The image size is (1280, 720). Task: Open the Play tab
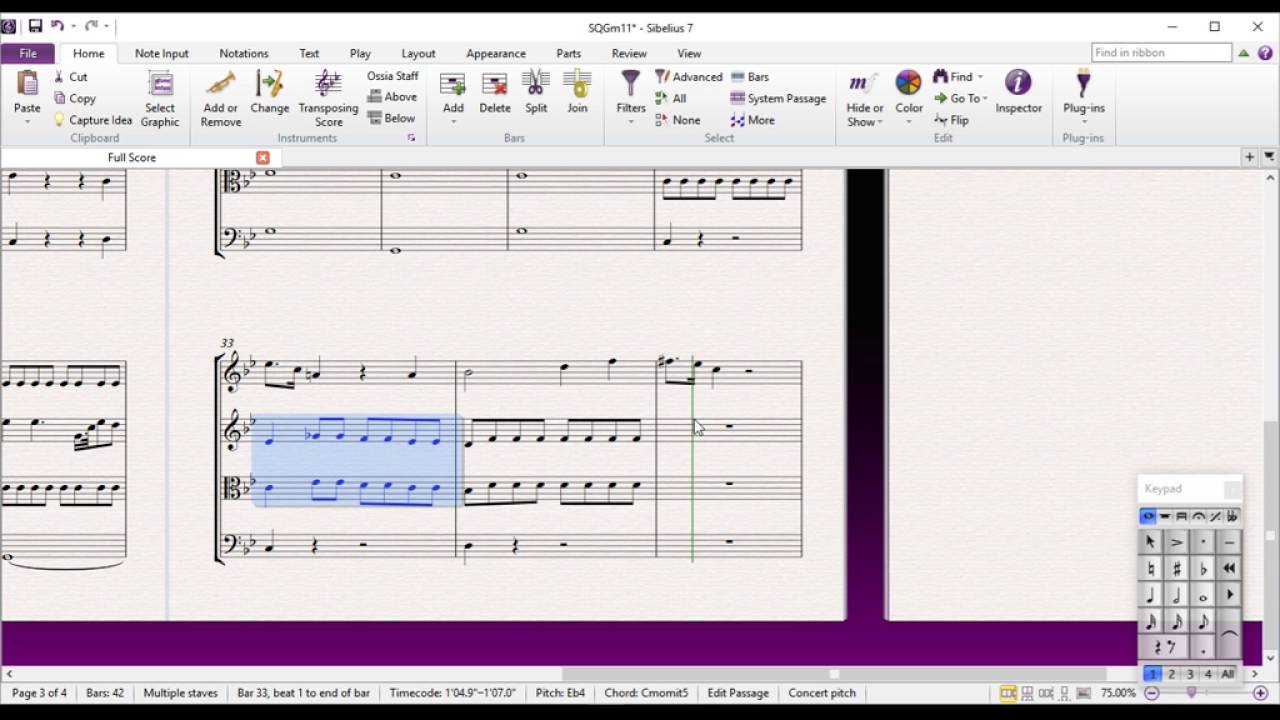pos(360,53)
